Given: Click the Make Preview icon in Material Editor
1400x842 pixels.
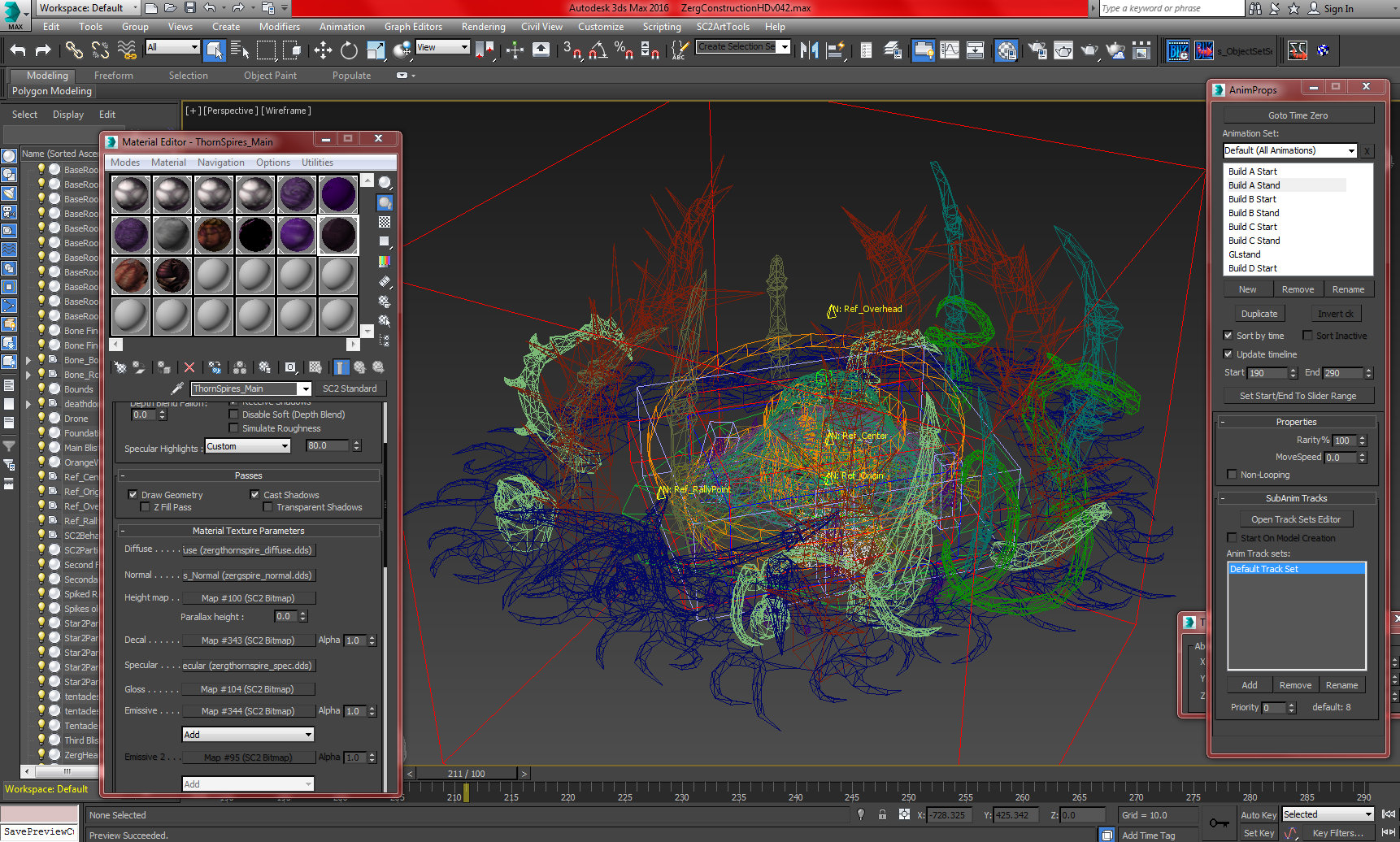Looking at the screenshot, I should point(385,281).
